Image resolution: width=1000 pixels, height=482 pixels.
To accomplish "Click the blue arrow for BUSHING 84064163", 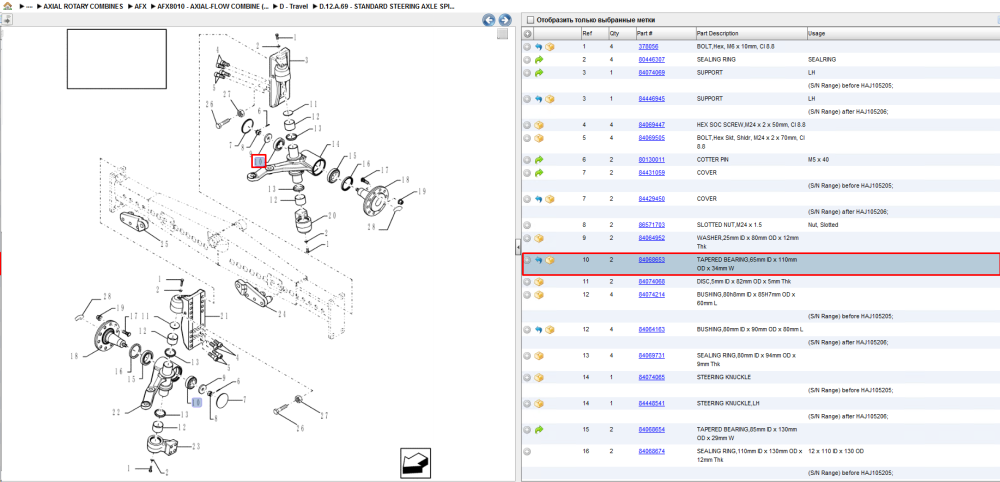I will [539, 330].
